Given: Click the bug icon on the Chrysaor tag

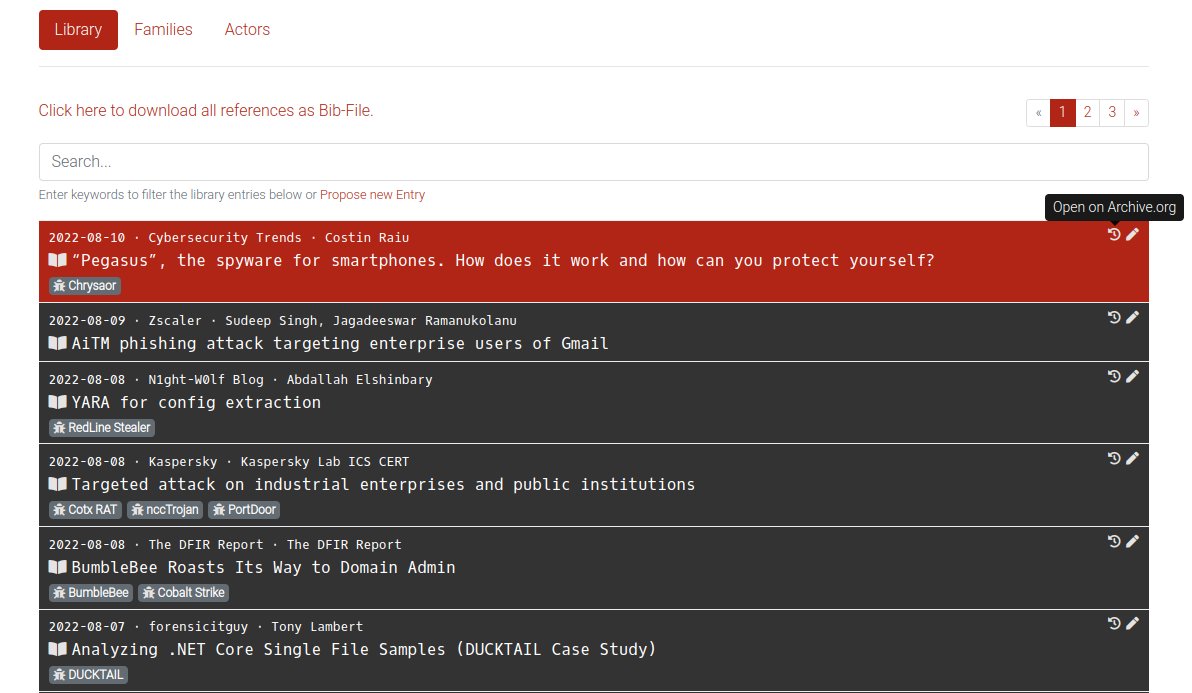Looking at the screenshot, I should [x=60, y=285].
